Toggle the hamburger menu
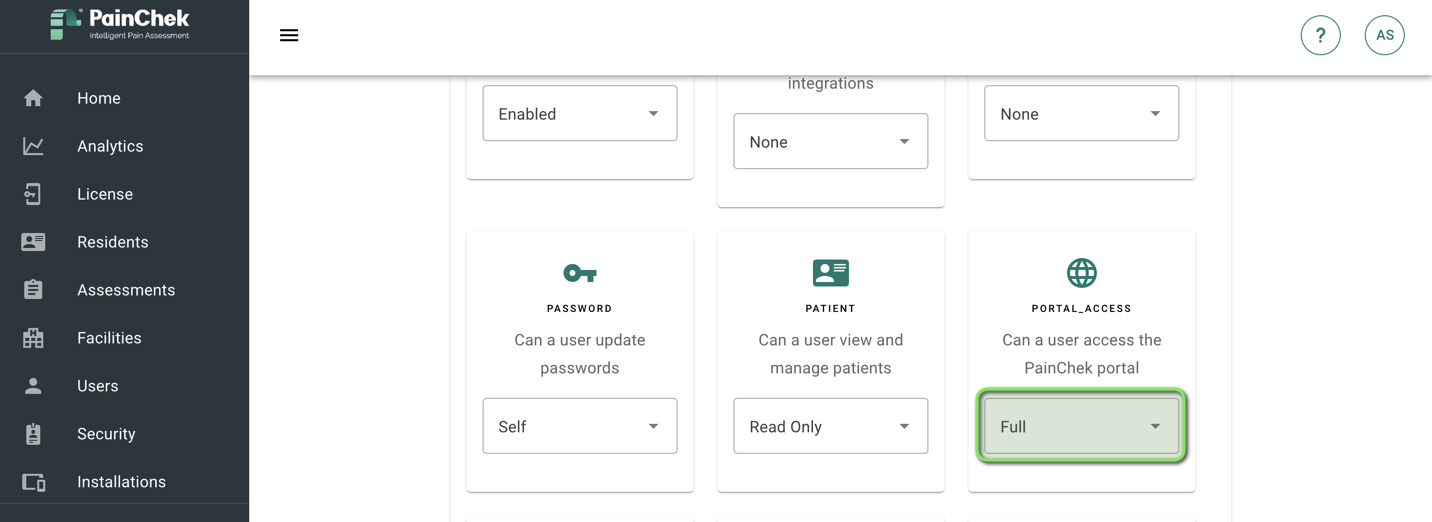 [x=289, y=35]
